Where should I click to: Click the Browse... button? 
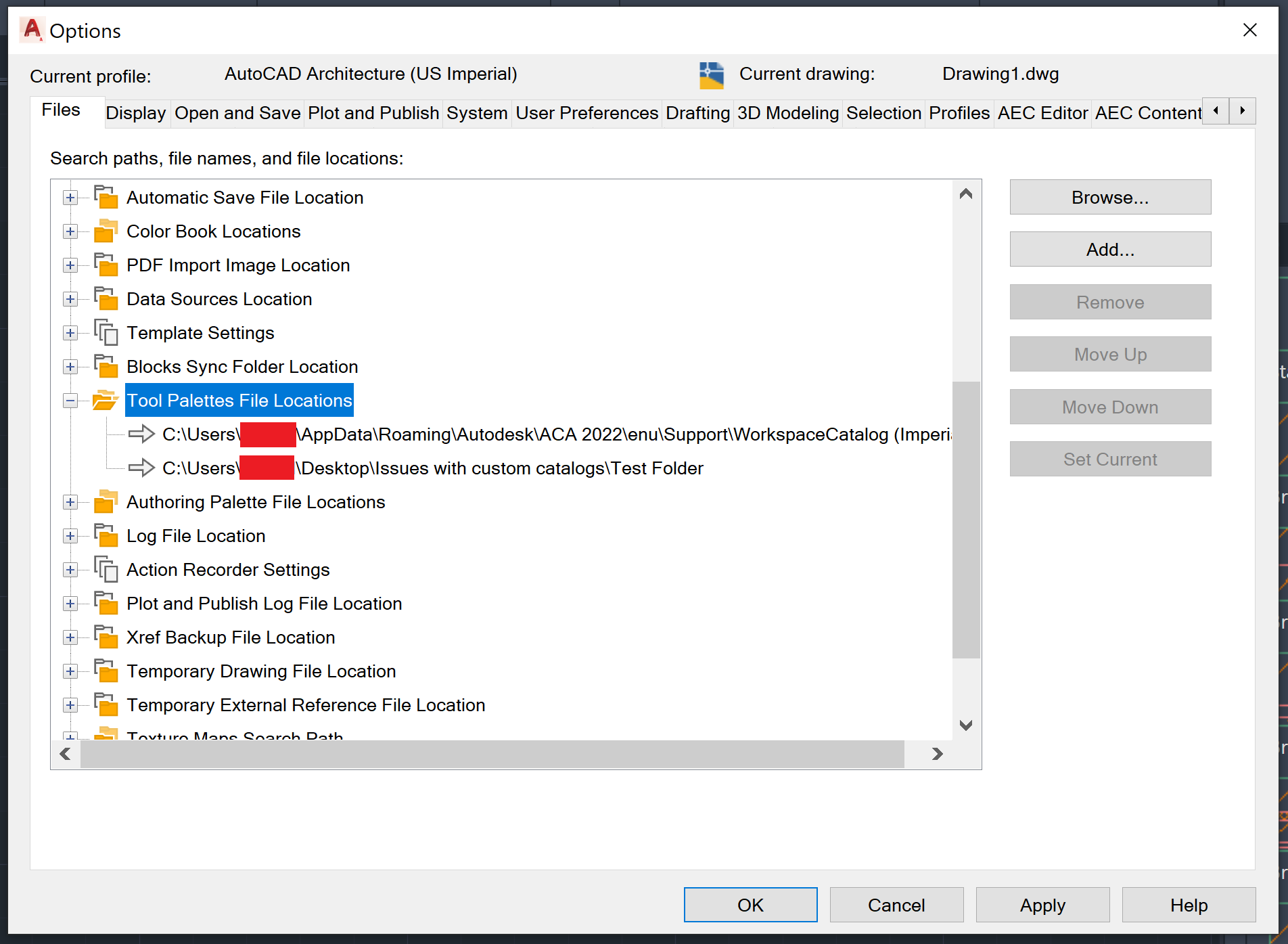1110,197
